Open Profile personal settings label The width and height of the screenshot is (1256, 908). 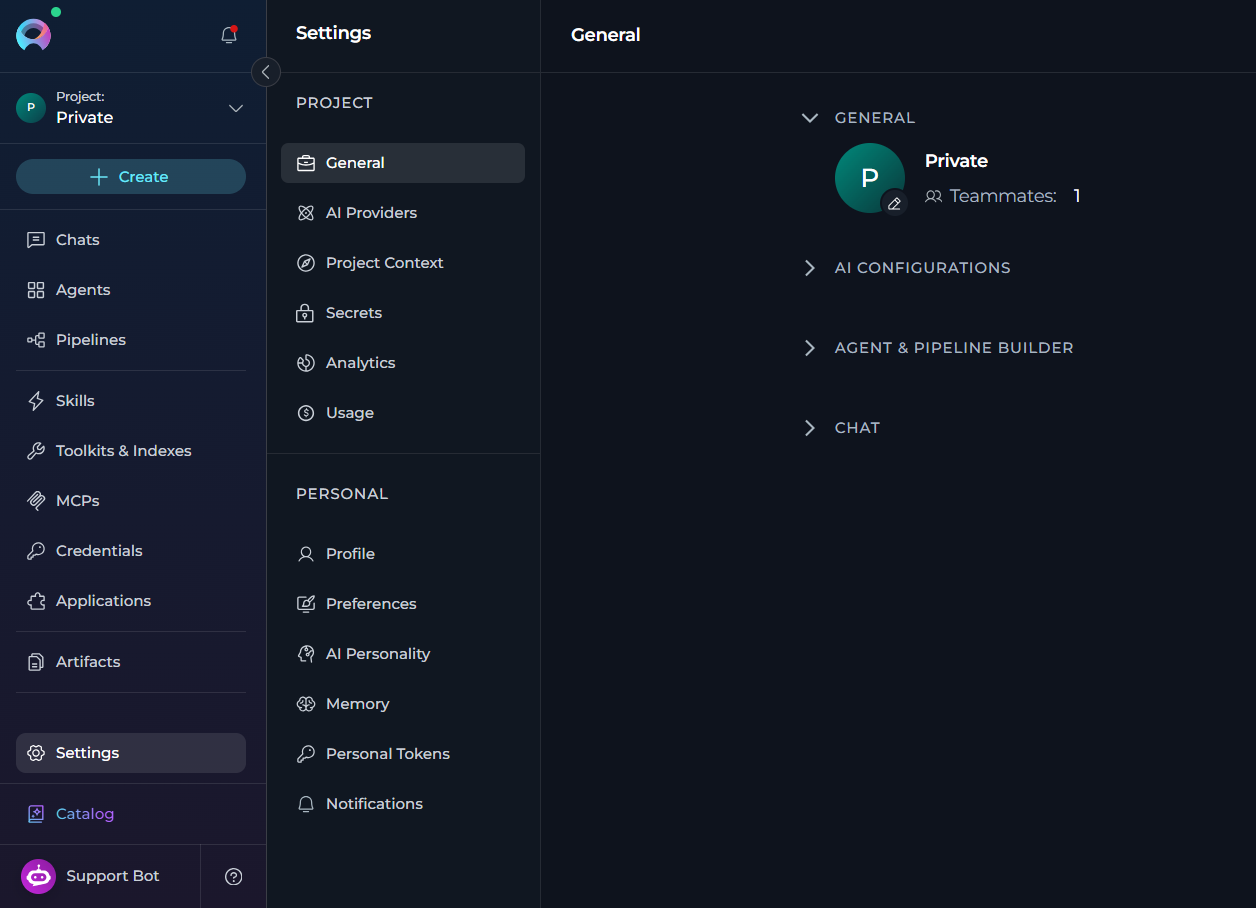pos(350,554)
